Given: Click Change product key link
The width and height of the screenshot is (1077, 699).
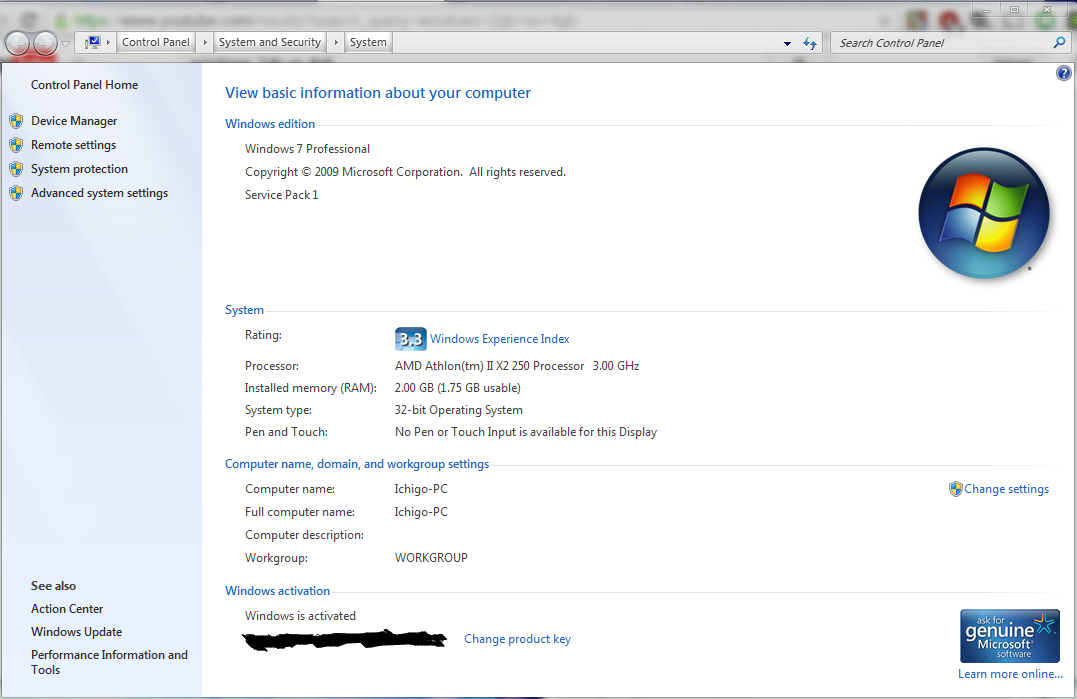Looking at the screenshot, I should click(517, 639).
